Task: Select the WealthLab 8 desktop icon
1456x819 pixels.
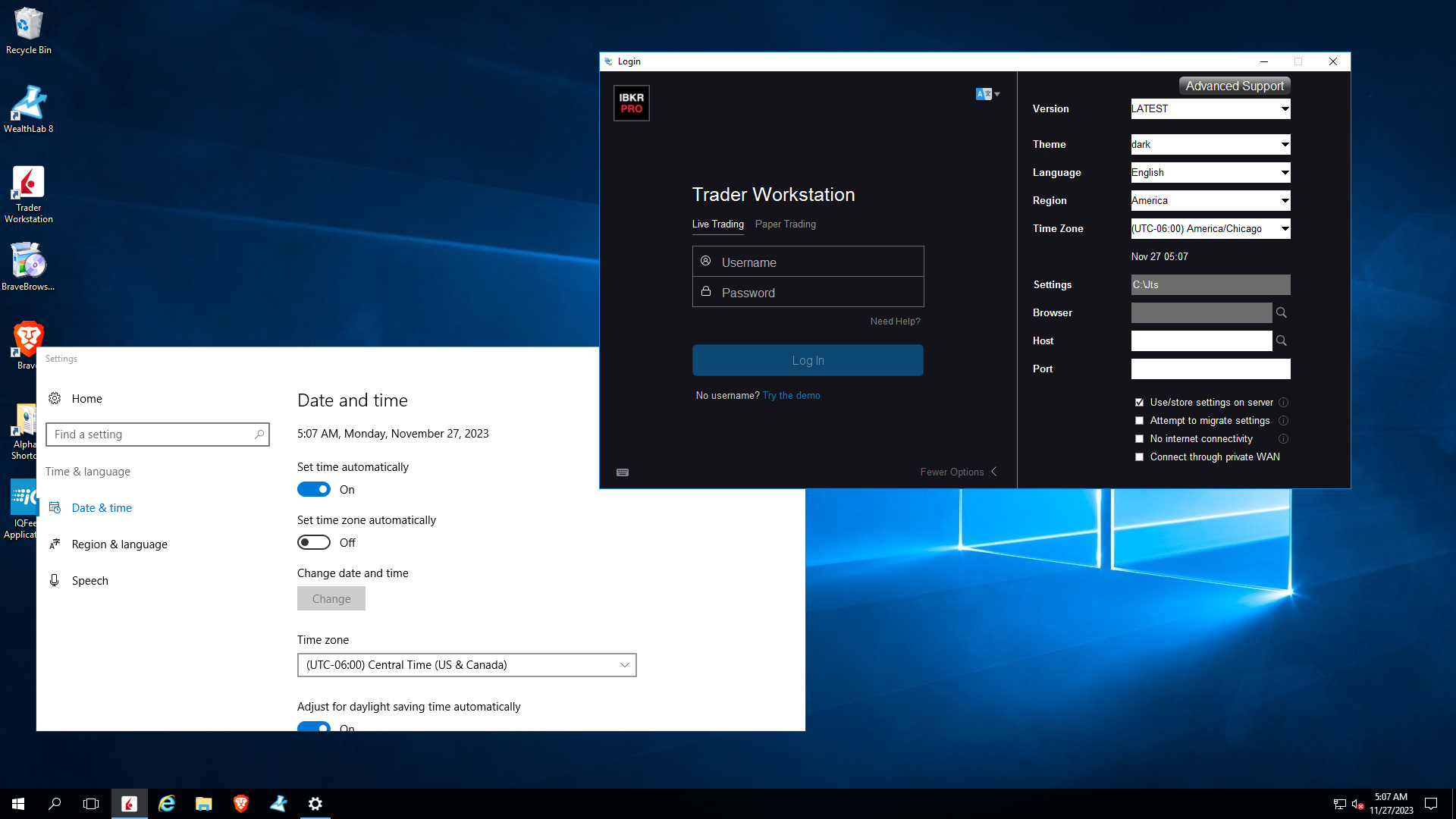Action: [29, 109]
